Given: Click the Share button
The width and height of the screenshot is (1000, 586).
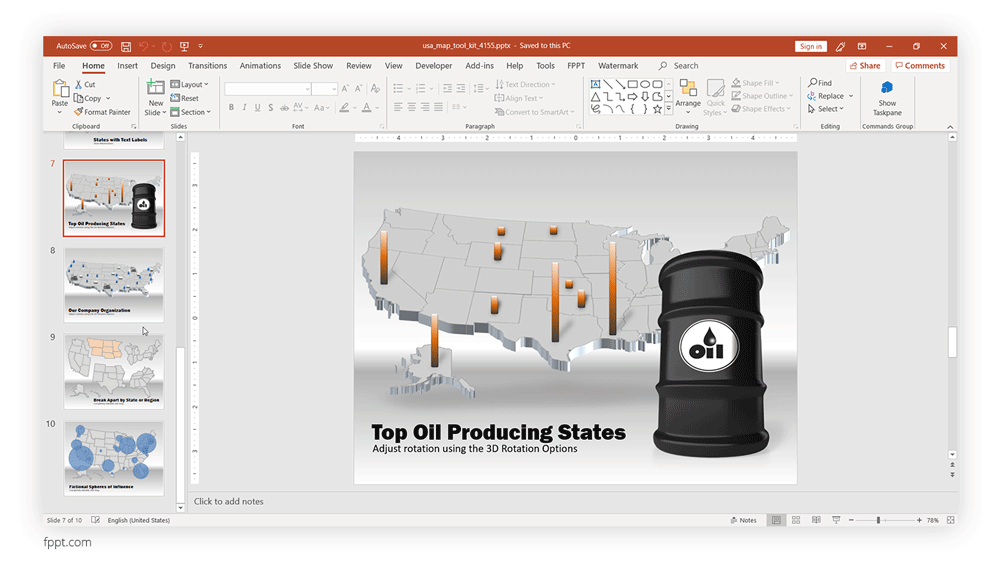Looking at the screenshot, I should pyautogui.click(x=865, y=66).
